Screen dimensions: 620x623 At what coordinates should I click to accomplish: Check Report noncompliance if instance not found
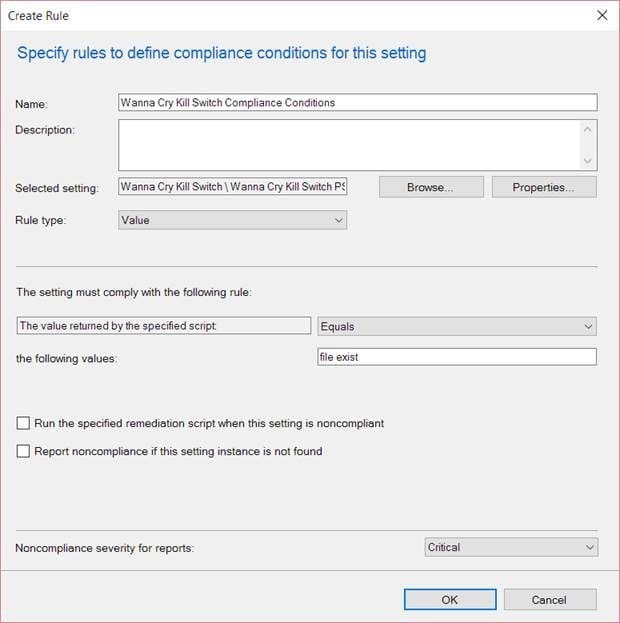(23, 451)
